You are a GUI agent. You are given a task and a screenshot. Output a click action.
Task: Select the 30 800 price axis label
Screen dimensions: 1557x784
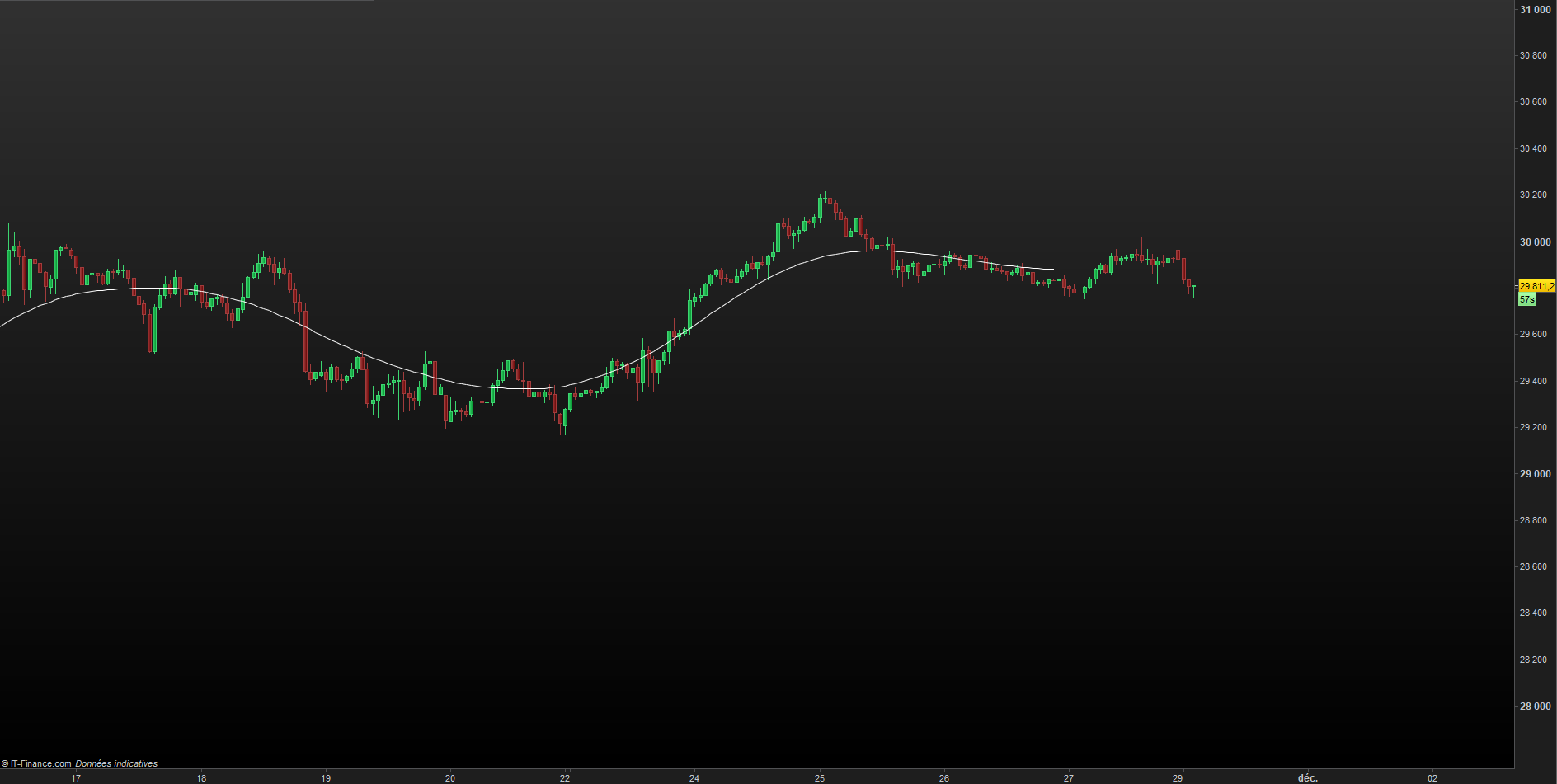[1533, 56]
